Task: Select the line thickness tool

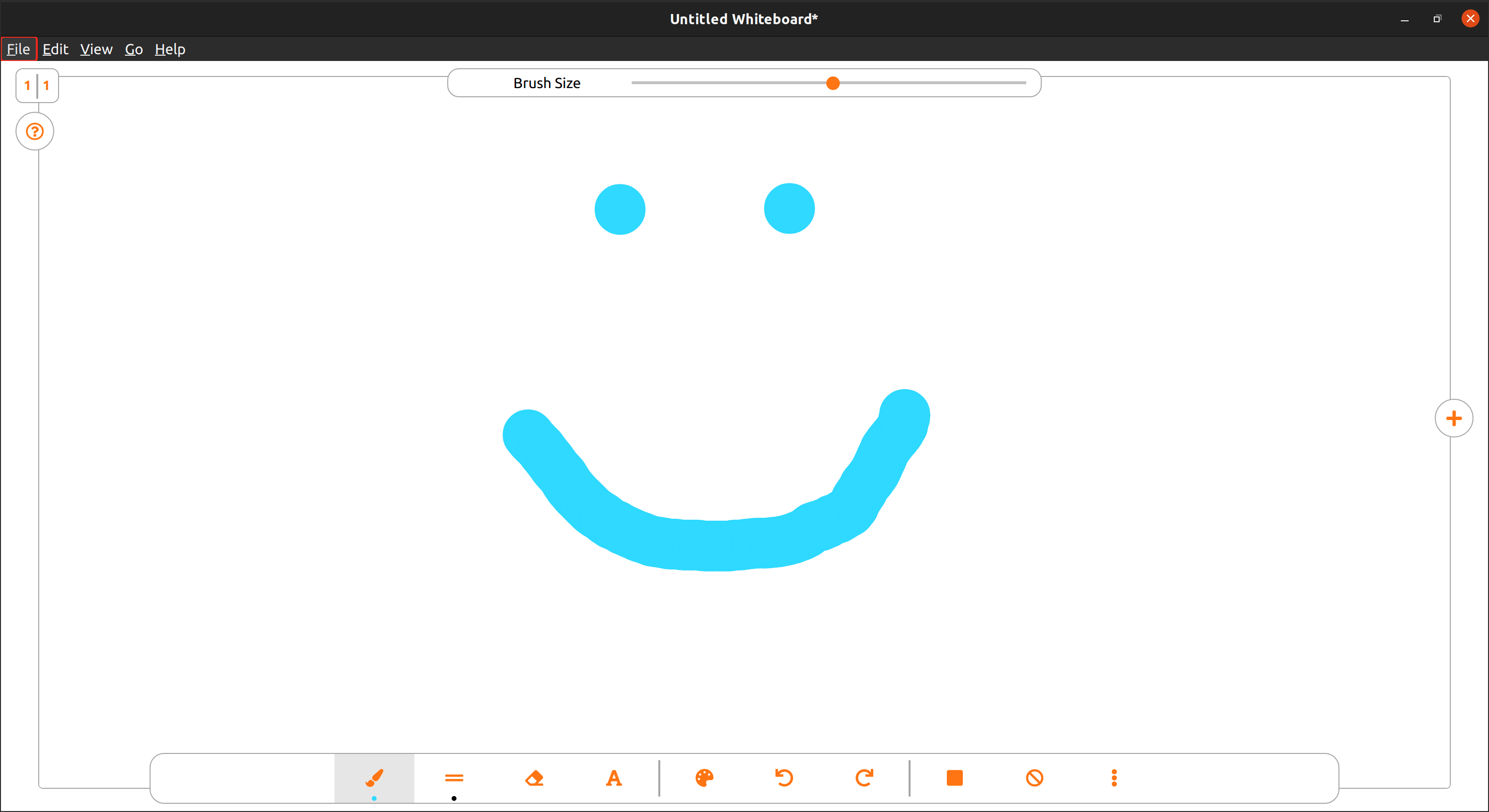Action: point(454,778)
